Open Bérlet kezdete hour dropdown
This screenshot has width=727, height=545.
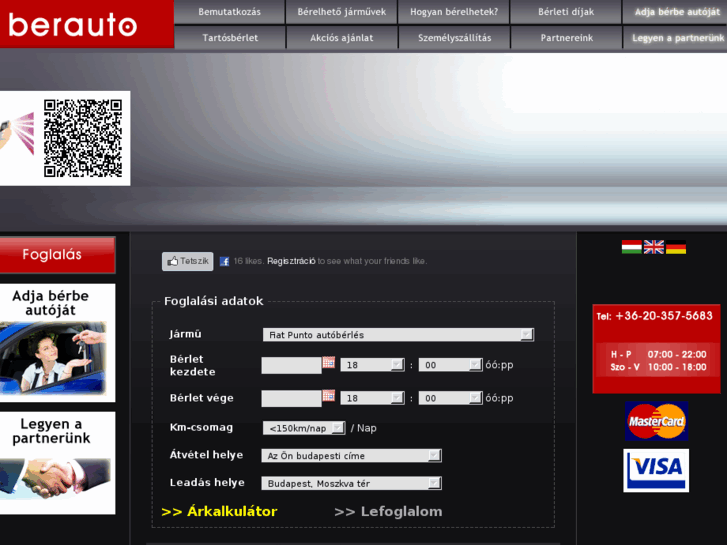[x=372, y=365]
